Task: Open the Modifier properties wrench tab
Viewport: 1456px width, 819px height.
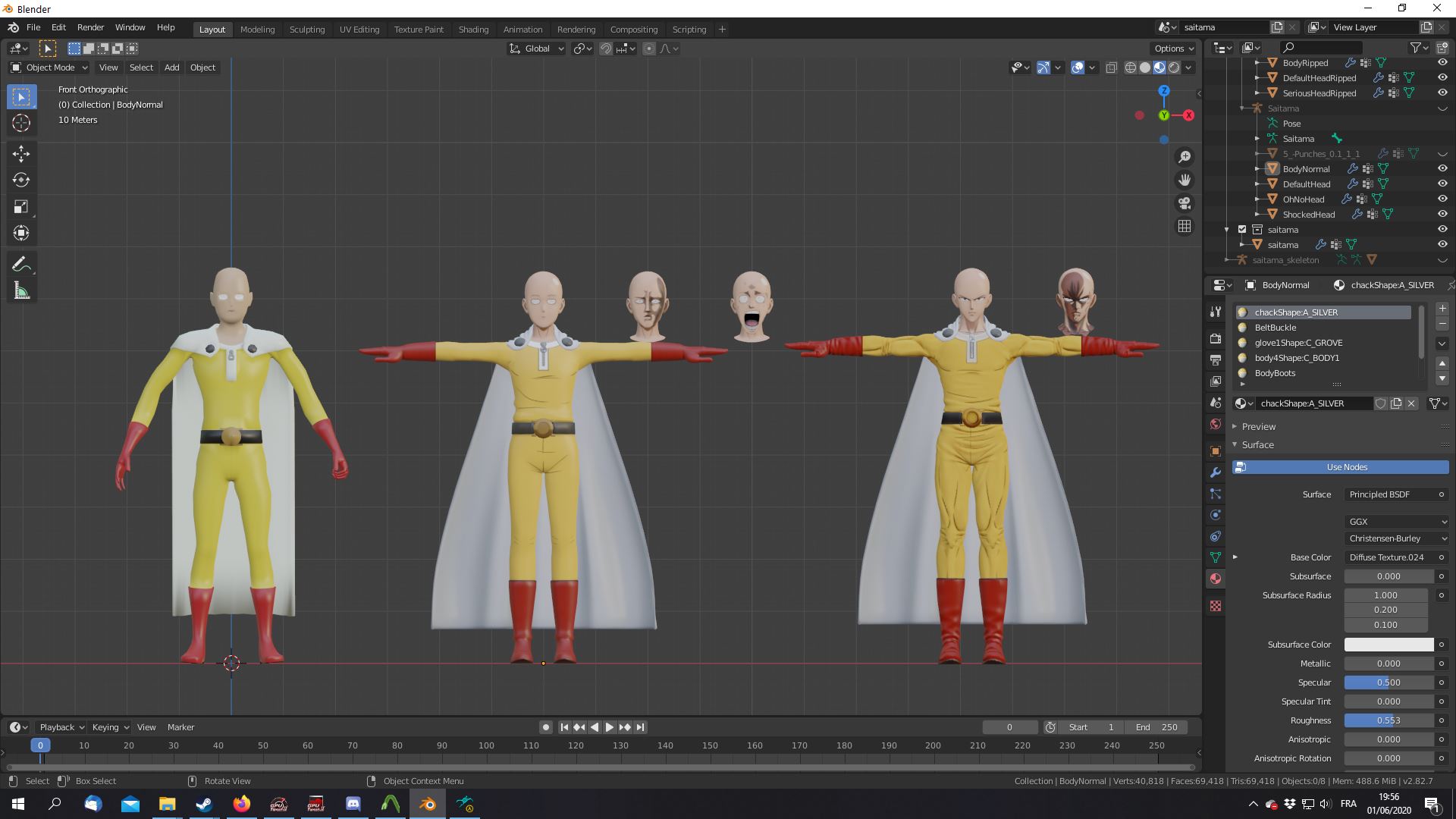Action: pos(1216,472)
